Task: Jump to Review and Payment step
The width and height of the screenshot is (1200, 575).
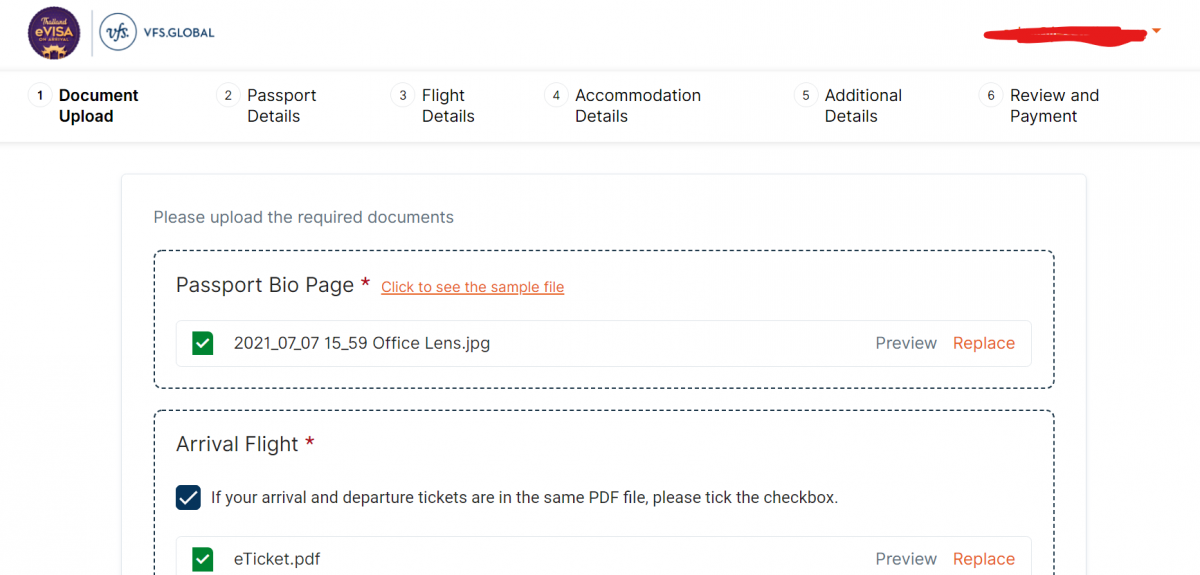Action: click(1054, 106)
